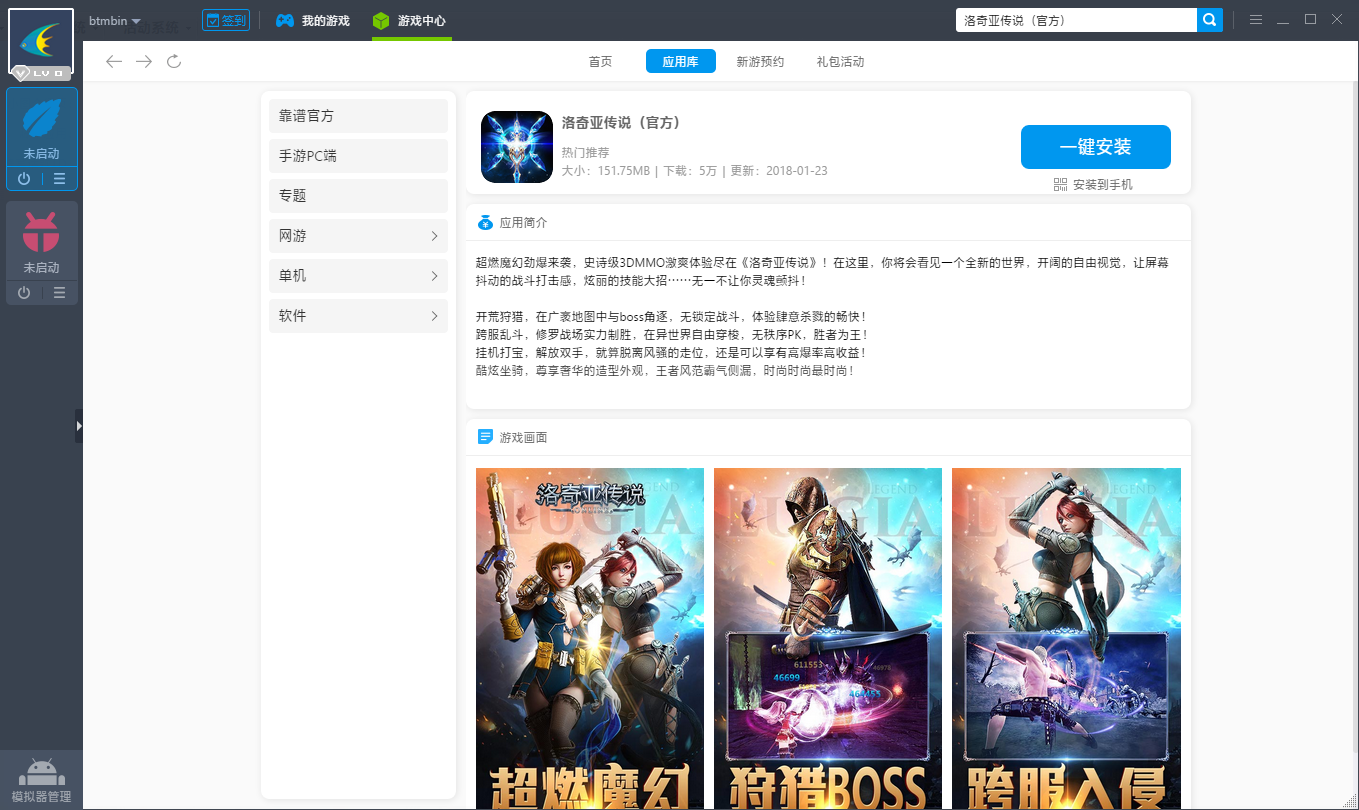
Task: Click the 热门推荐 label
Action: [x=585, y=153]
